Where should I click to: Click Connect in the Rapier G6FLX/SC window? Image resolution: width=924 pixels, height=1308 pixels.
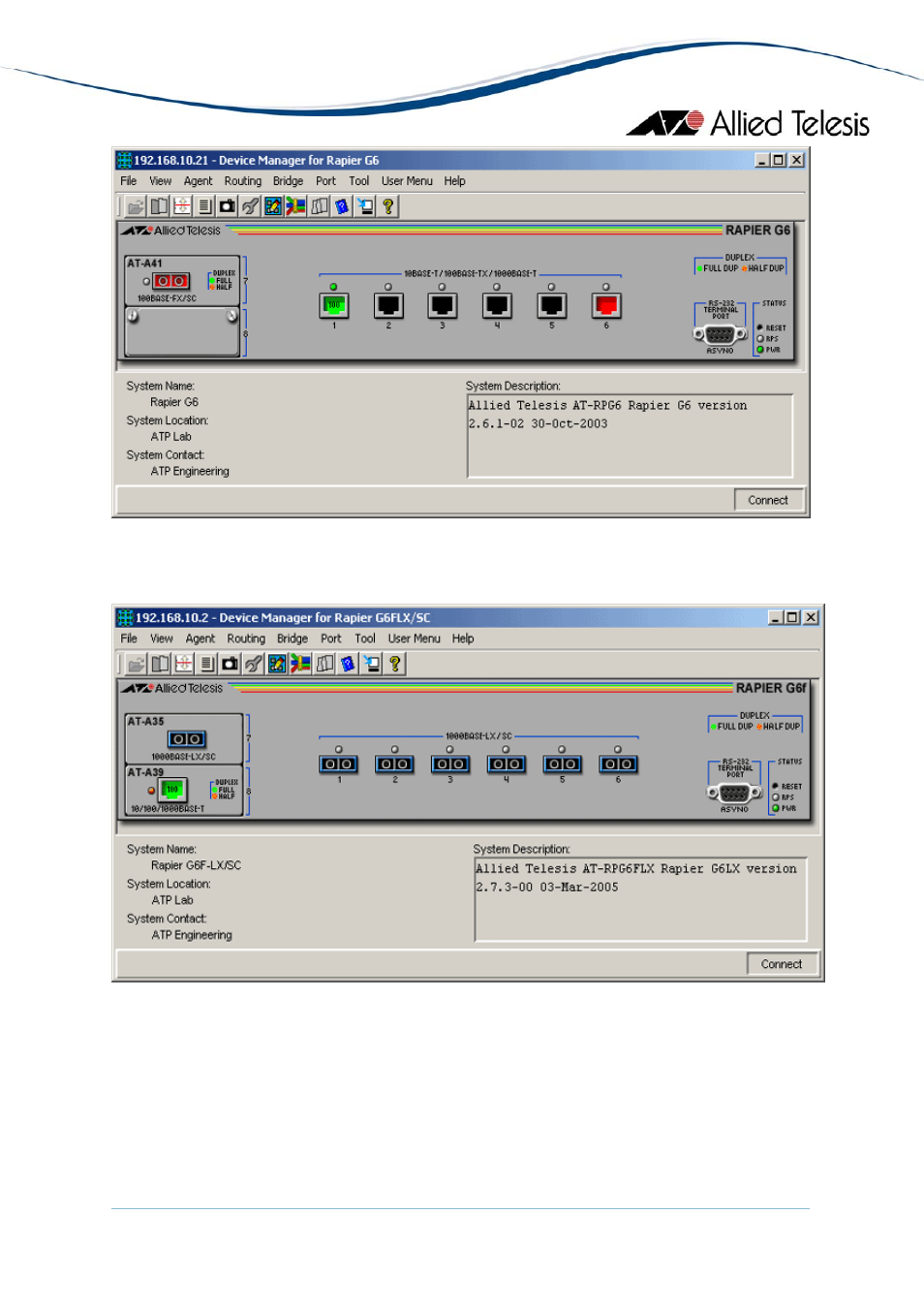782,964
